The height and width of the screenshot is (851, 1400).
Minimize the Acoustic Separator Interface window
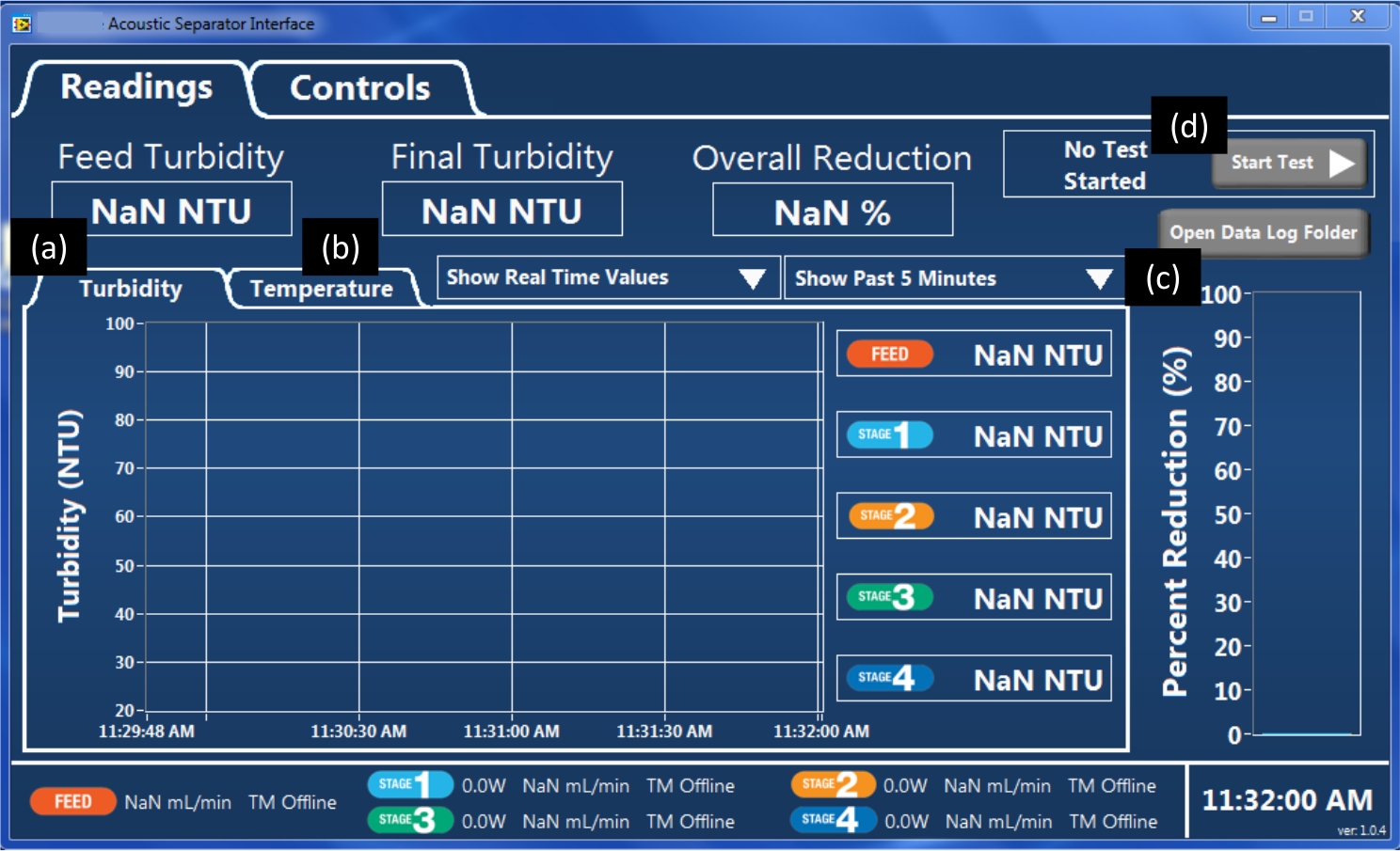1269,18
